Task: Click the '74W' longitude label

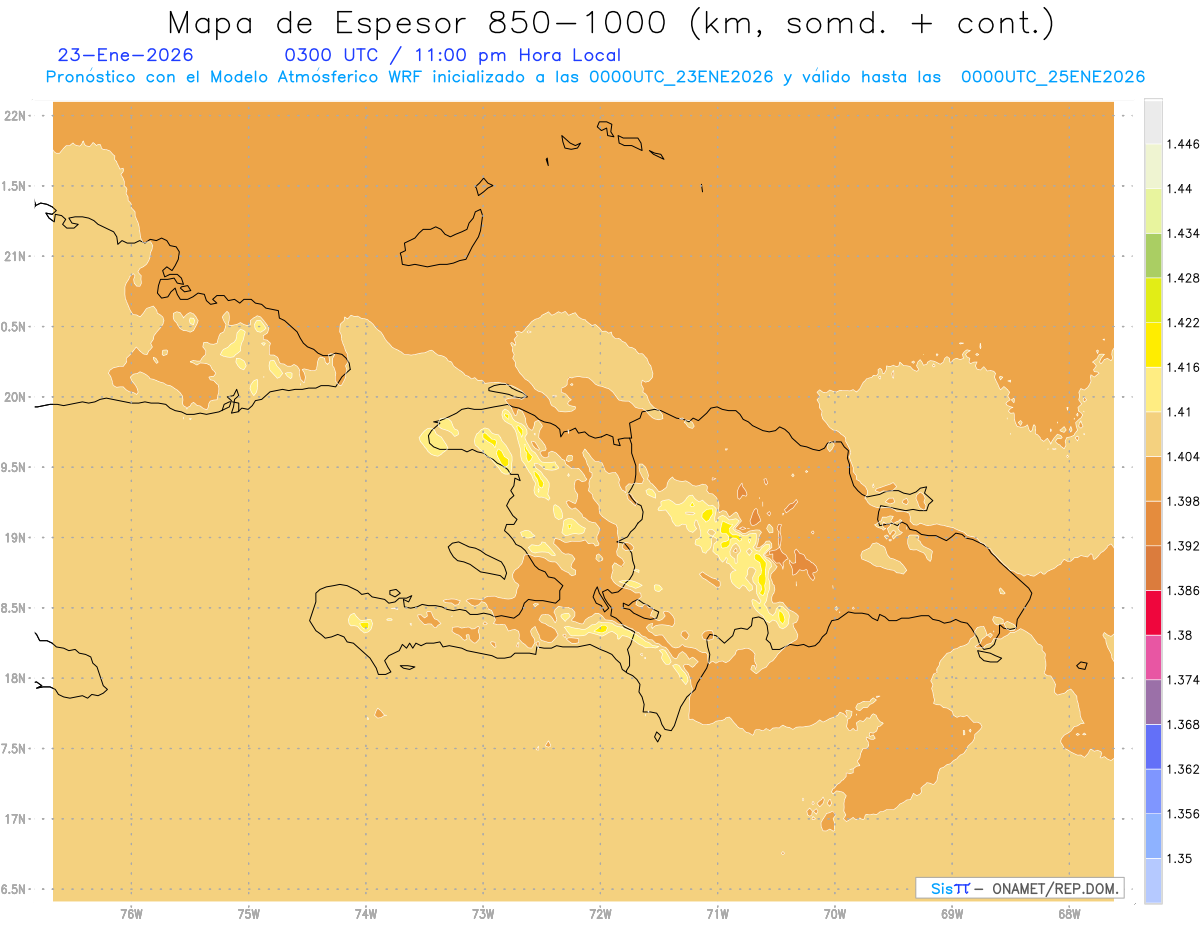Action: click(x=366, y=914)
